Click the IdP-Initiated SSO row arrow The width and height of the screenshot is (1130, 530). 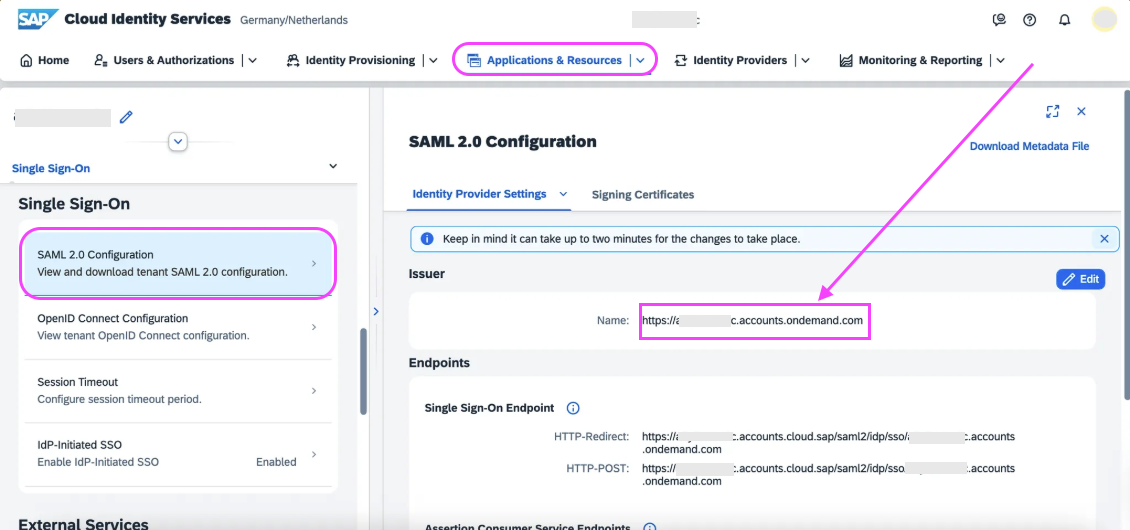pos(313,454)
